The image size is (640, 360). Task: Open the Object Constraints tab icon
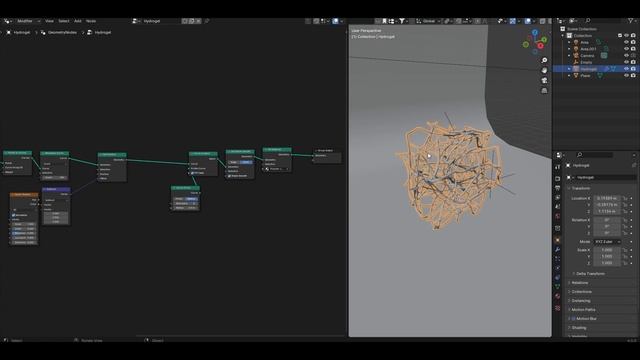click(558, 278)
